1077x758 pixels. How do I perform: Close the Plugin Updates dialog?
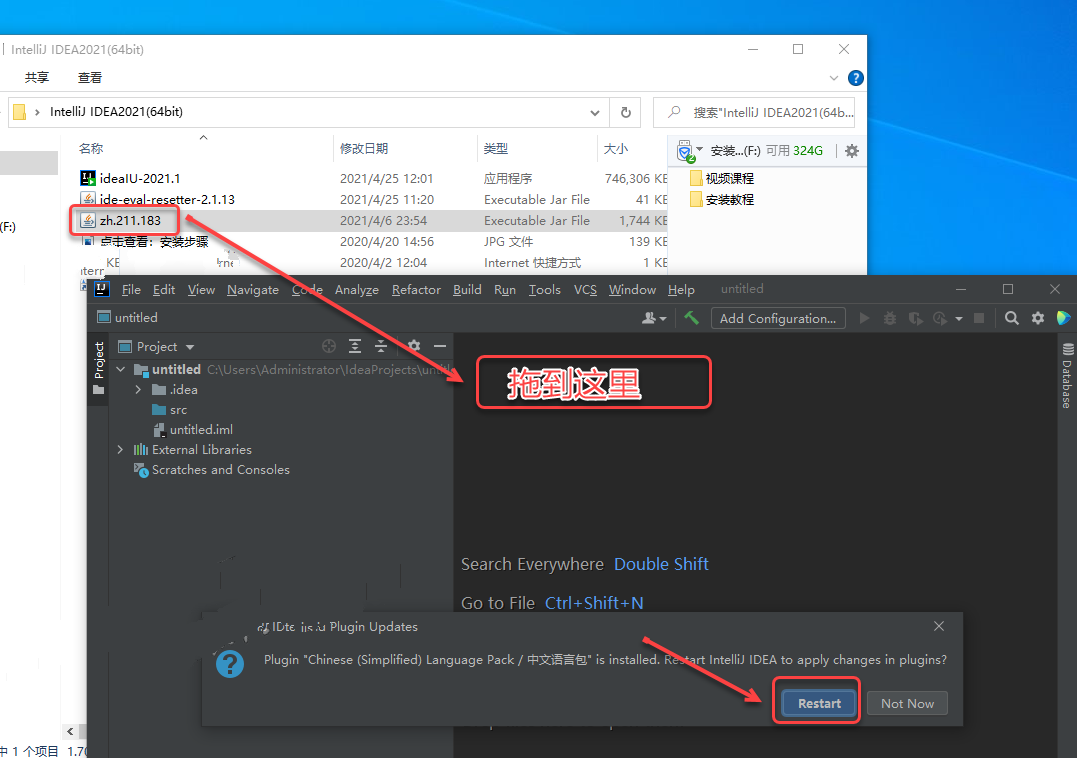coord(939,626)
